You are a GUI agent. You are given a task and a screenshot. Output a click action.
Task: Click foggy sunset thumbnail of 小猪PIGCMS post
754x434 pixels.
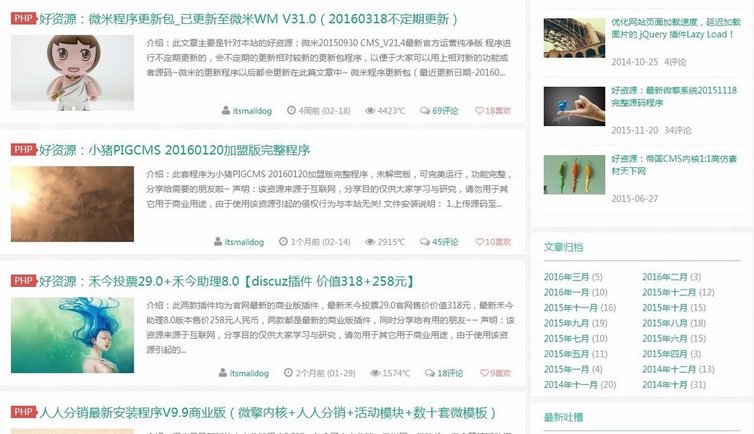coord(72,204)
